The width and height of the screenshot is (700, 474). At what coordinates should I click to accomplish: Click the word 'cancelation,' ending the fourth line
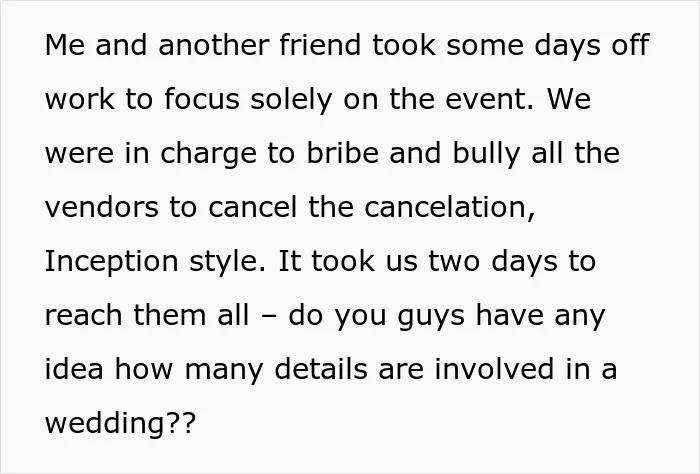point(450,208)
